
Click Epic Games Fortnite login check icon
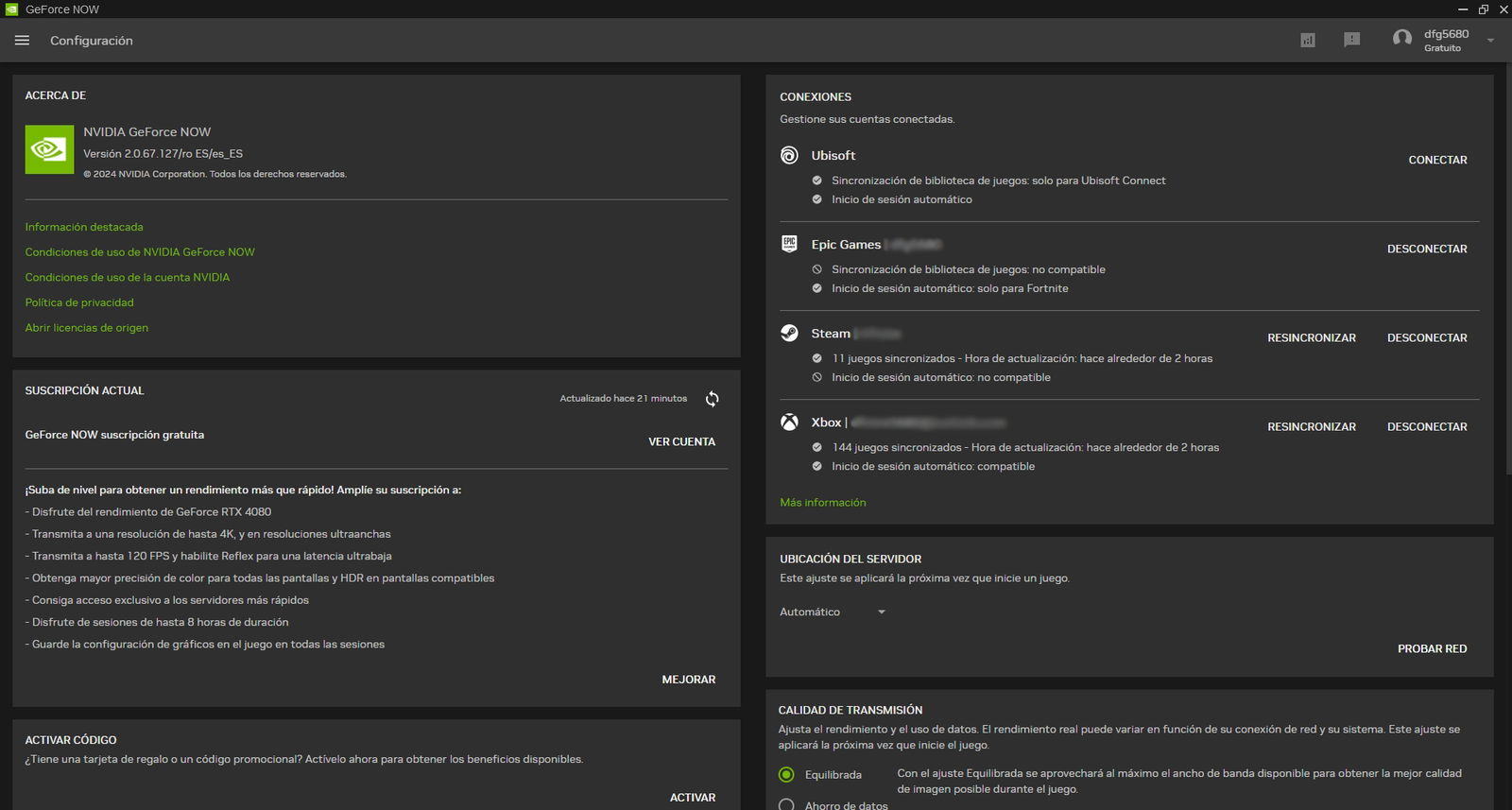[817, 288]
